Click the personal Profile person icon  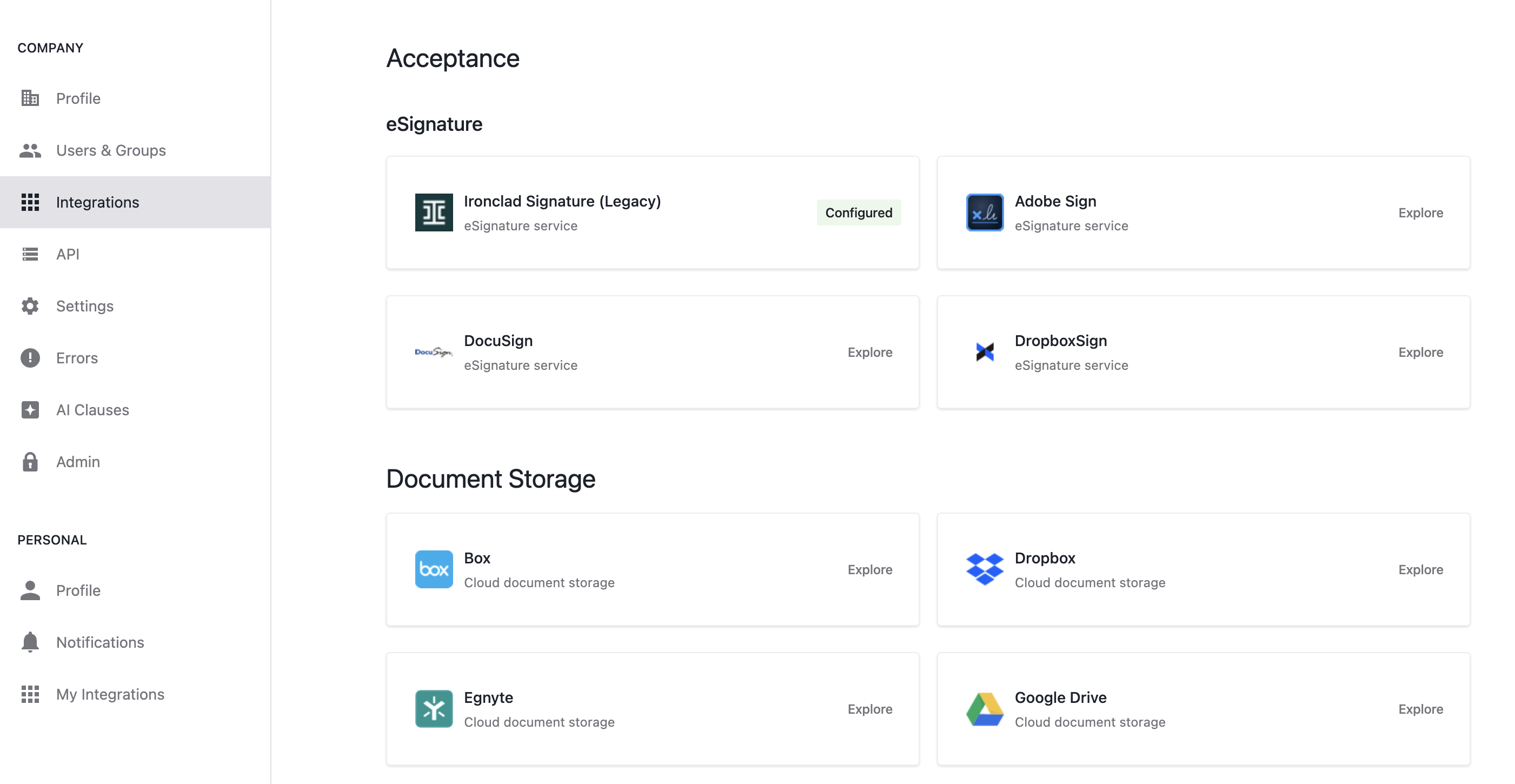tap(30, 590)
